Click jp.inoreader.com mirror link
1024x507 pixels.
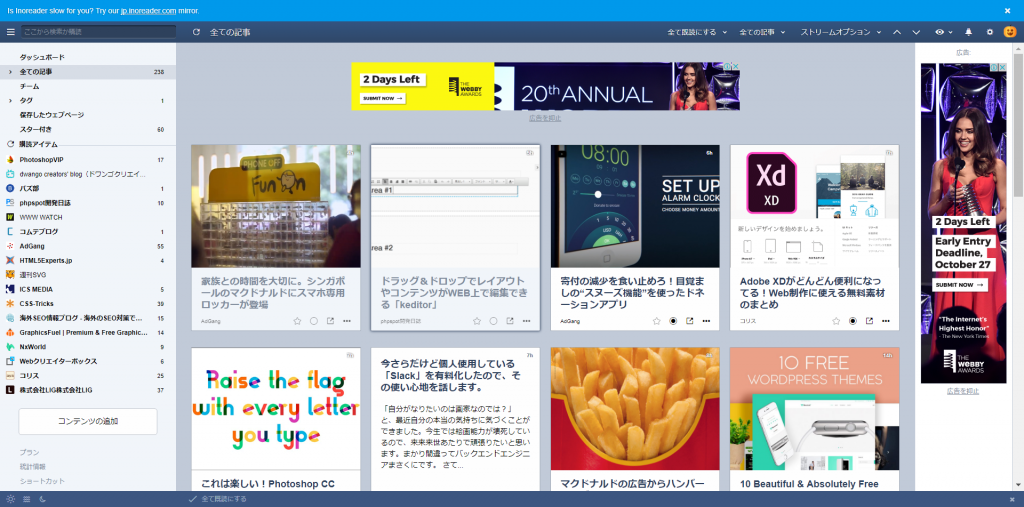tap(148, 11)
